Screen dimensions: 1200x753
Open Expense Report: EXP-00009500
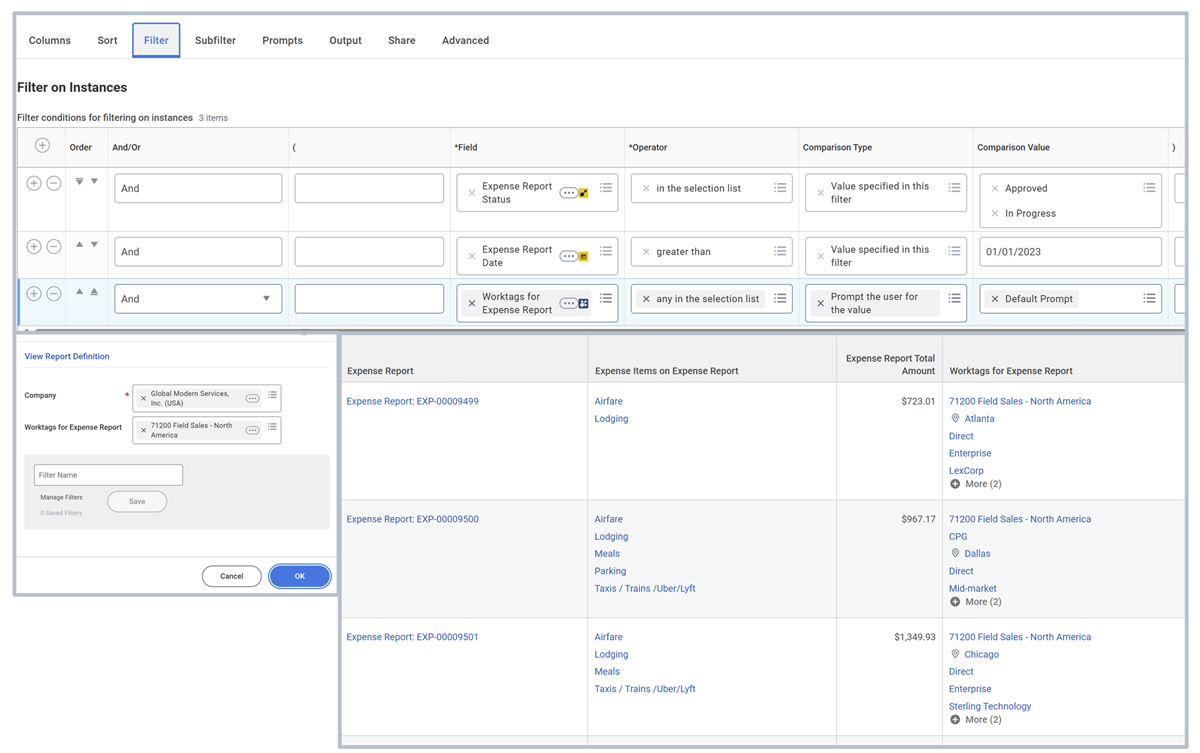click(x=412, y=519)
